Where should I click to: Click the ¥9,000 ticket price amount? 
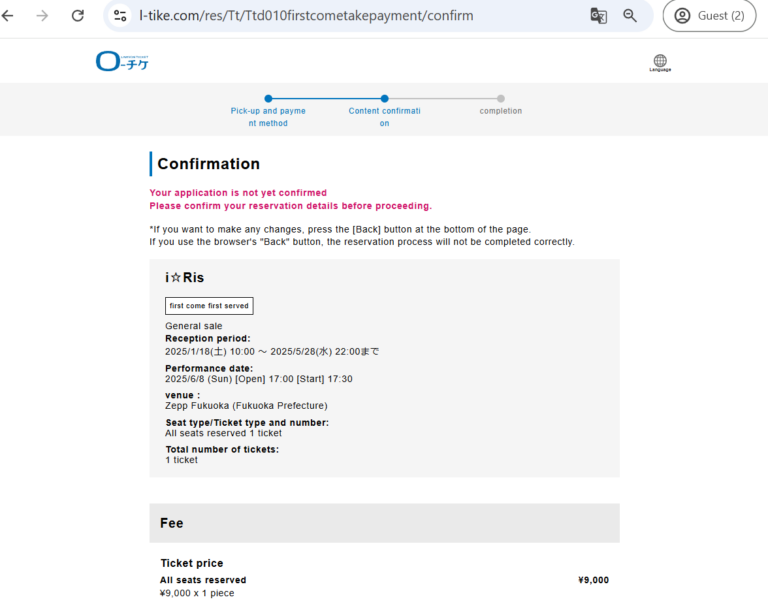tap(593, 580)
